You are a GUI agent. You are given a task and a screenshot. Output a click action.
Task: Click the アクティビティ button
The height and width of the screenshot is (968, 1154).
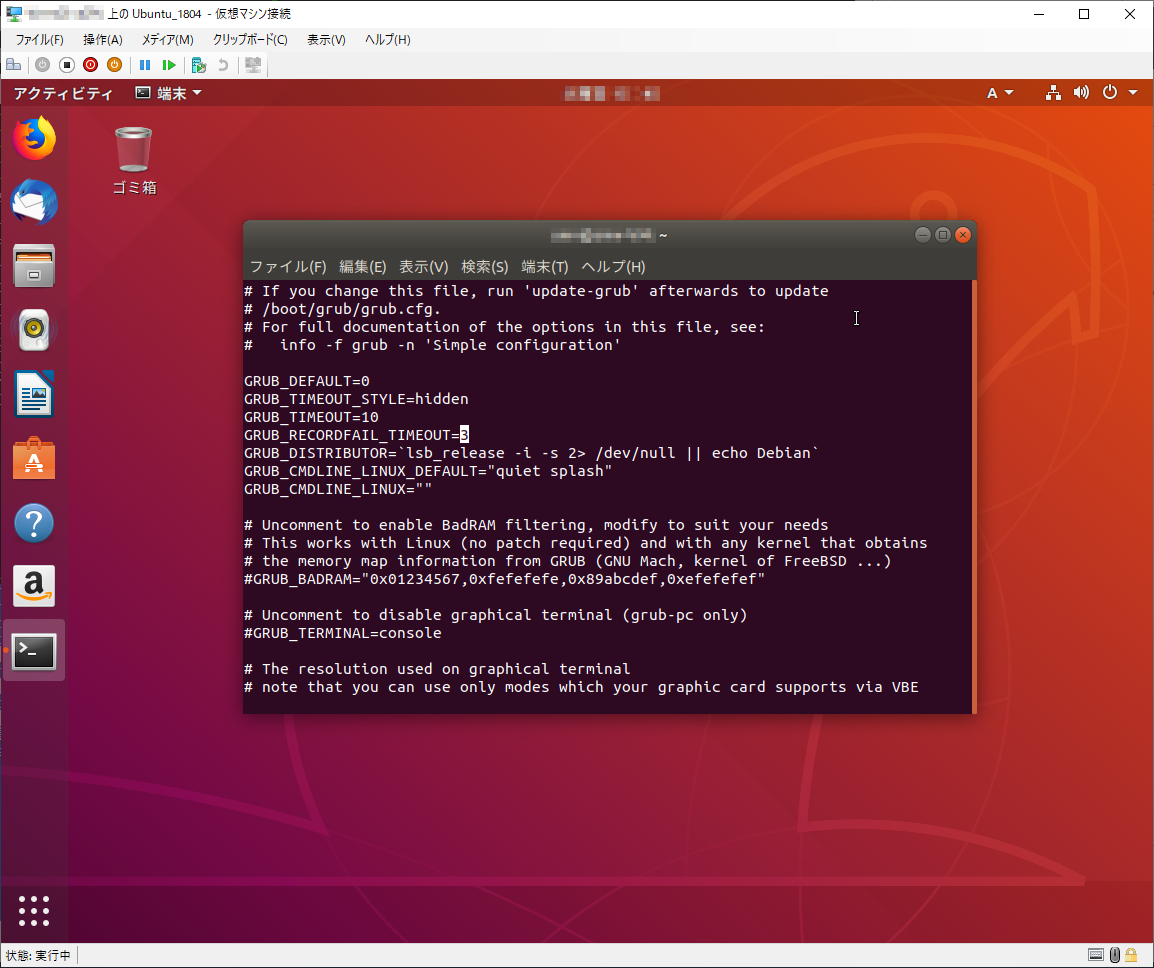click(x=62, y=92)
